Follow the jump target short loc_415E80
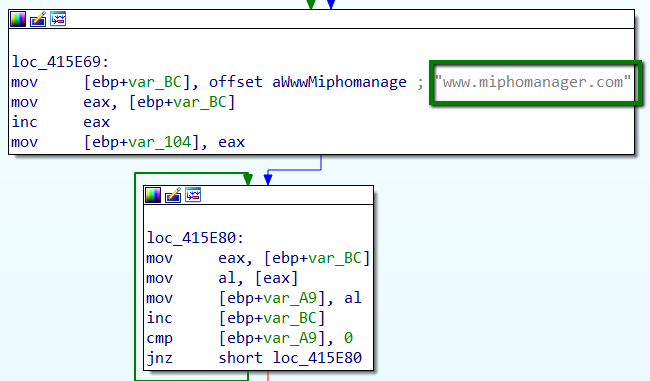 pos(290,358)
